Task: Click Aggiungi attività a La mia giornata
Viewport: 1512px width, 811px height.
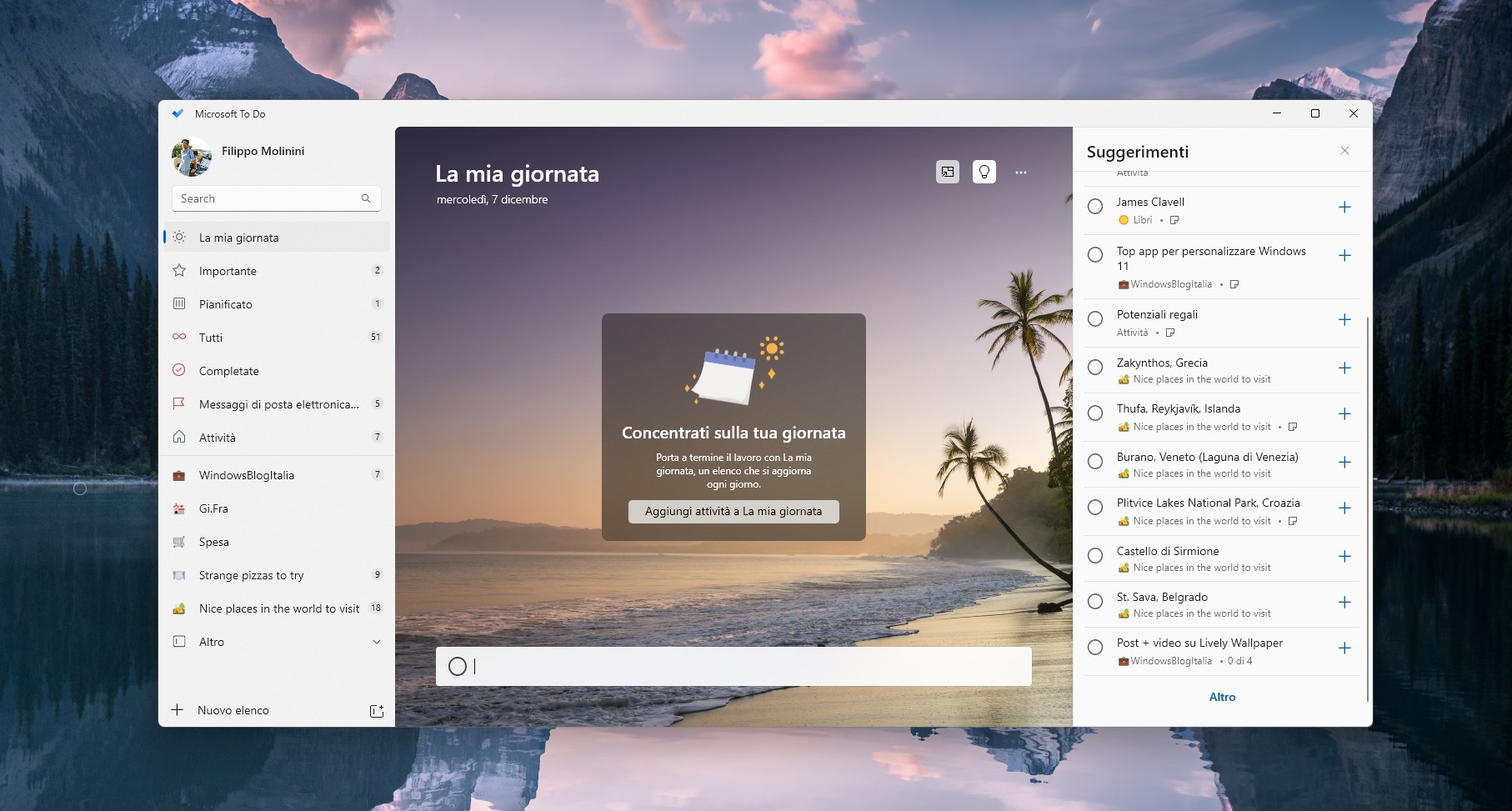Action: point(733,511)
